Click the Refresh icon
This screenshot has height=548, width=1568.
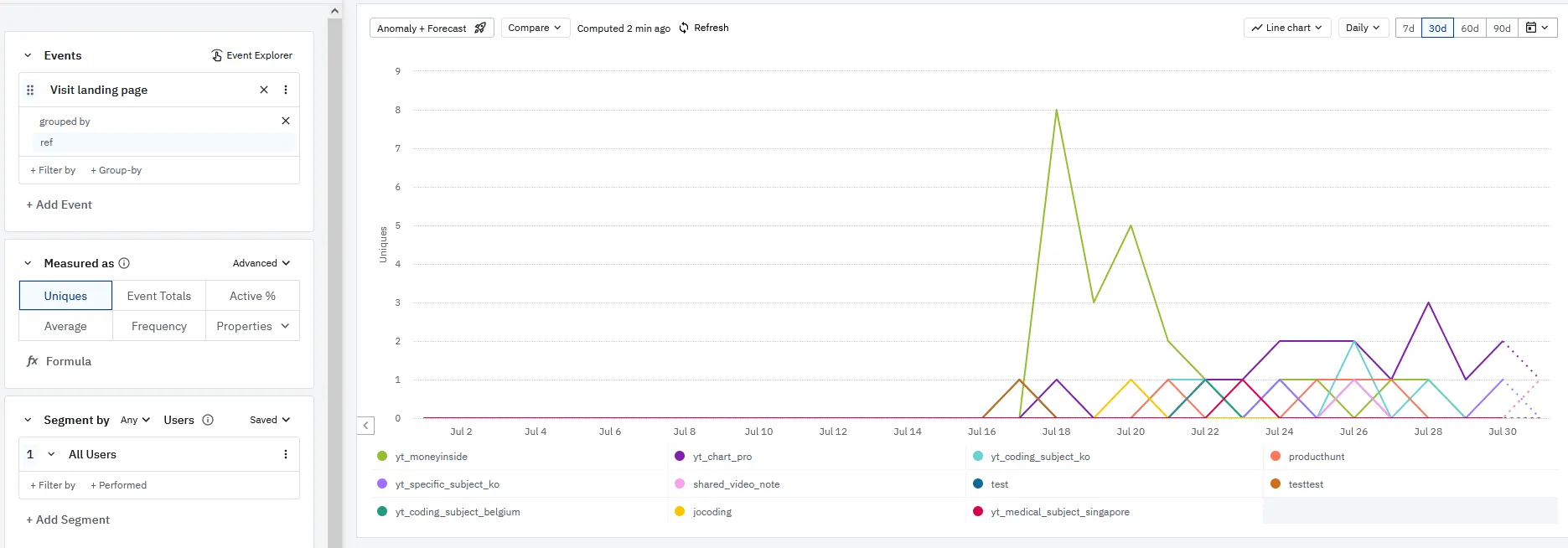tap(684, 28)
